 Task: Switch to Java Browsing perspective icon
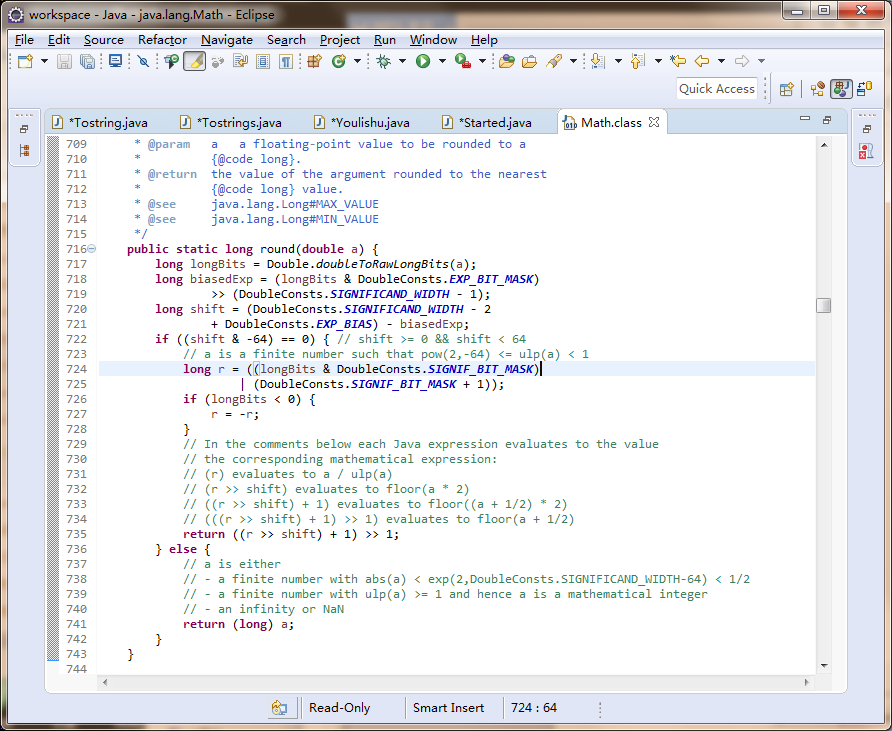[x=817, y=89]
